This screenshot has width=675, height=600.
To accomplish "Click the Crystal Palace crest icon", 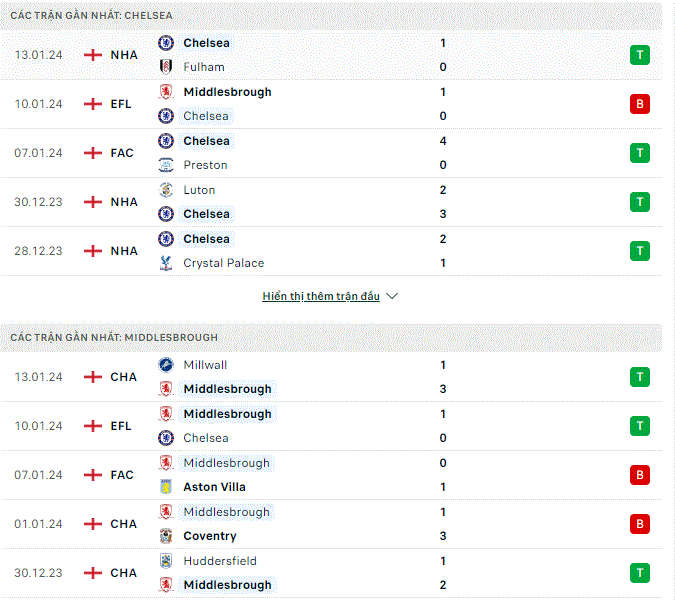I will 166,263.
